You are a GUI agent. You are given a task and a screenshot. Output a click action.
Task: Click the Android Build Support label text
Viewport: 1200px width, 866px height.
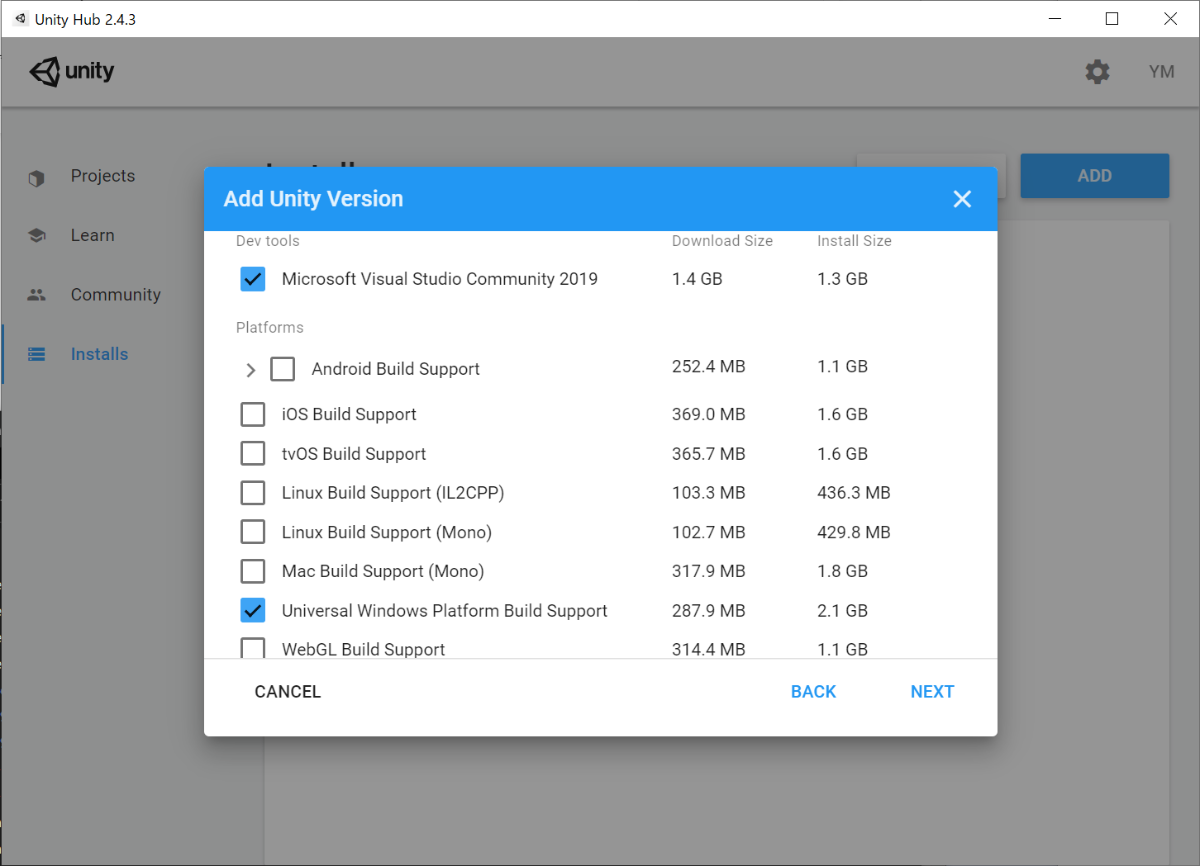pos(396,369)
